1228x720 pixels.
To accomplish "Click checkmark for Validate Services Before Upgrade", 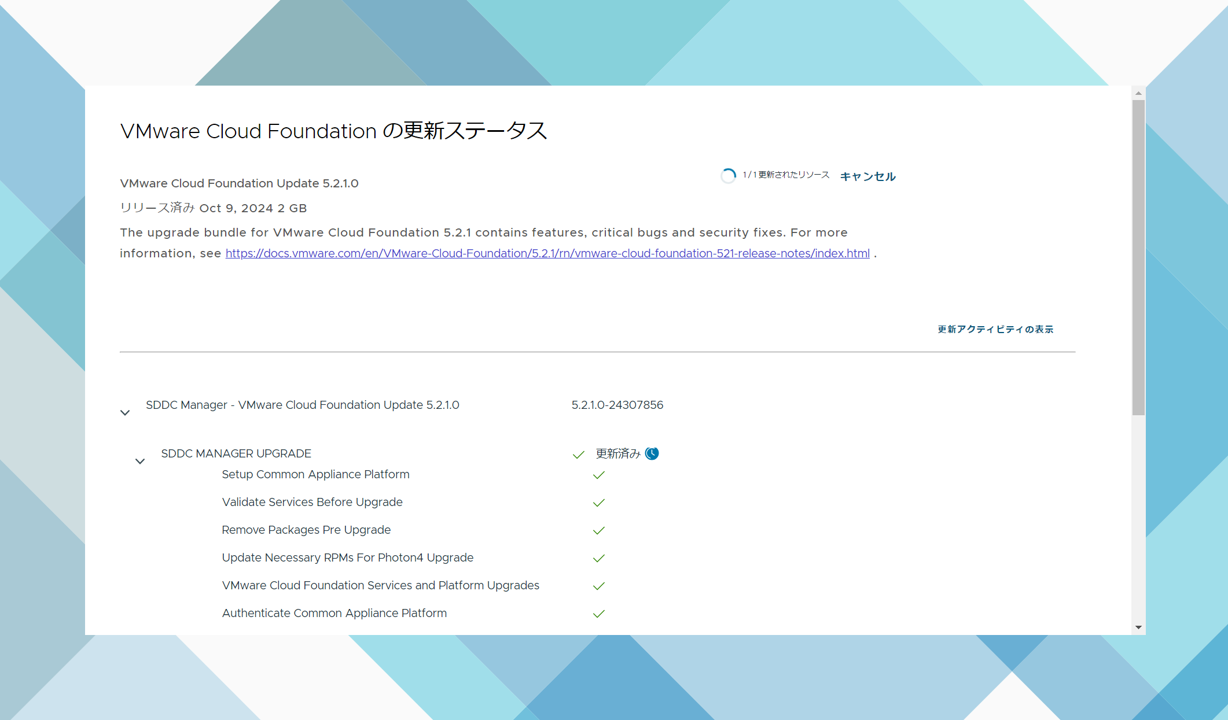I will click(x=599, y=503).
